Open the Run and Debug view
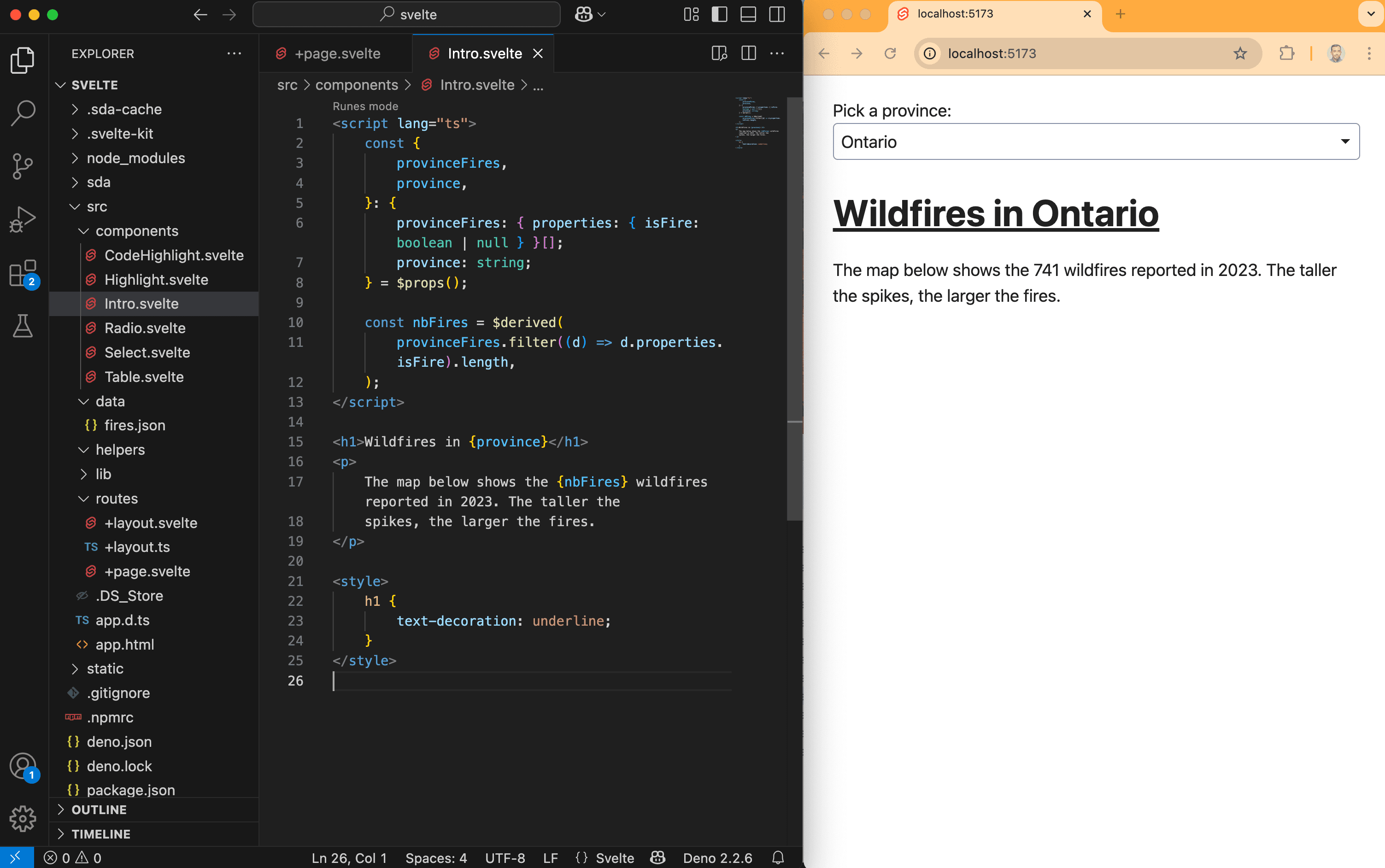The image size is (1385, 868). (x=23, y=220)
